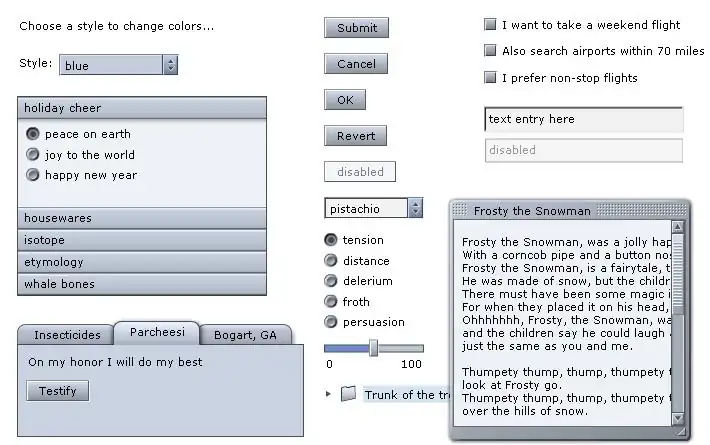Check "I want to take a weekend flight"
The image size is (710, 445).
point(490,24)
